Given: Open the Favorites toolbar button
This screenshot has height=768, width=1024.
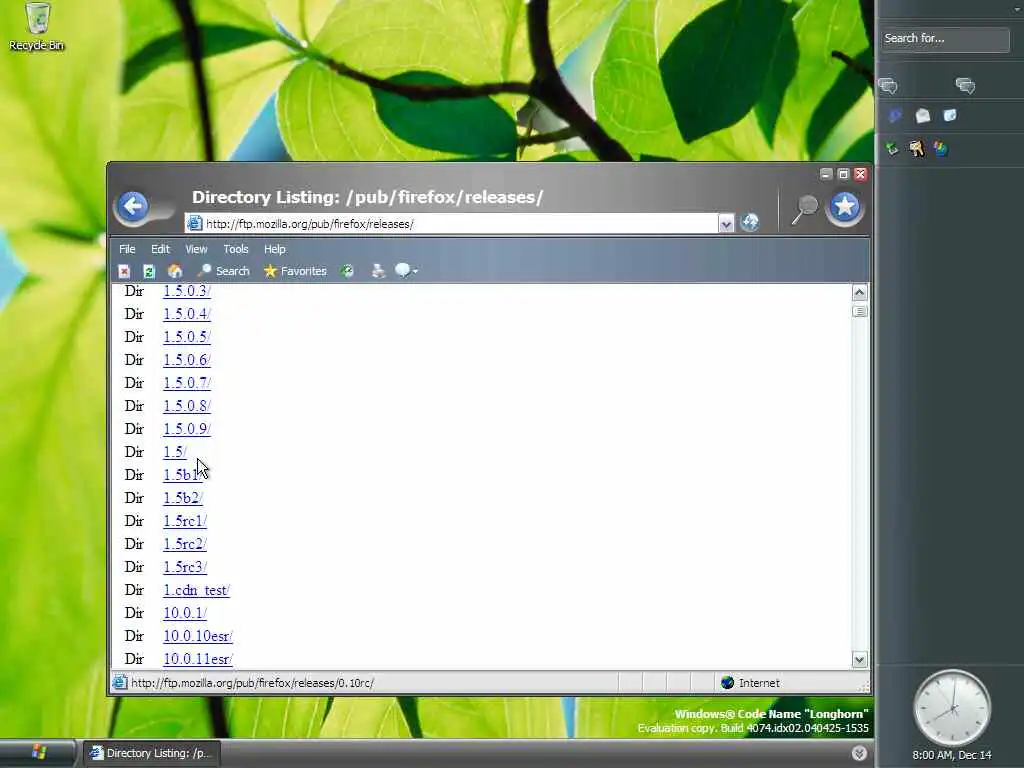Looking at the screenshot, I should click(295, 271).
